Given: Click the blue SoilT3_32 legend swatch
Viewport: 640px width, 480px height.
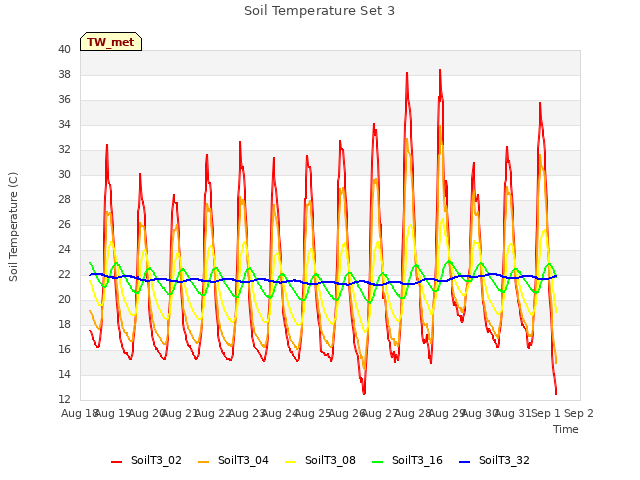Looking at the screenshot, I should coord(464,462).
